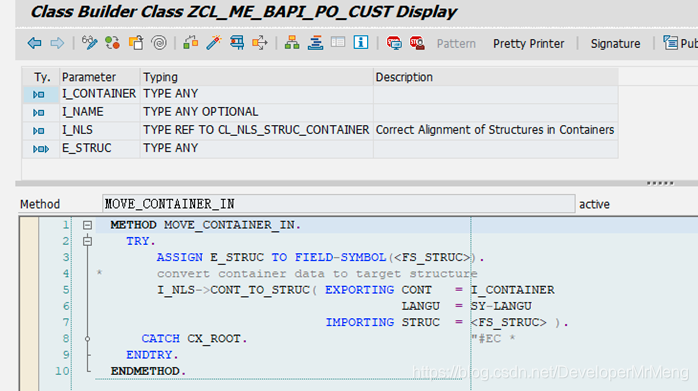Click ENDTRY statement on line 9
Screen dimensions: 698x391
click(152, 355)
